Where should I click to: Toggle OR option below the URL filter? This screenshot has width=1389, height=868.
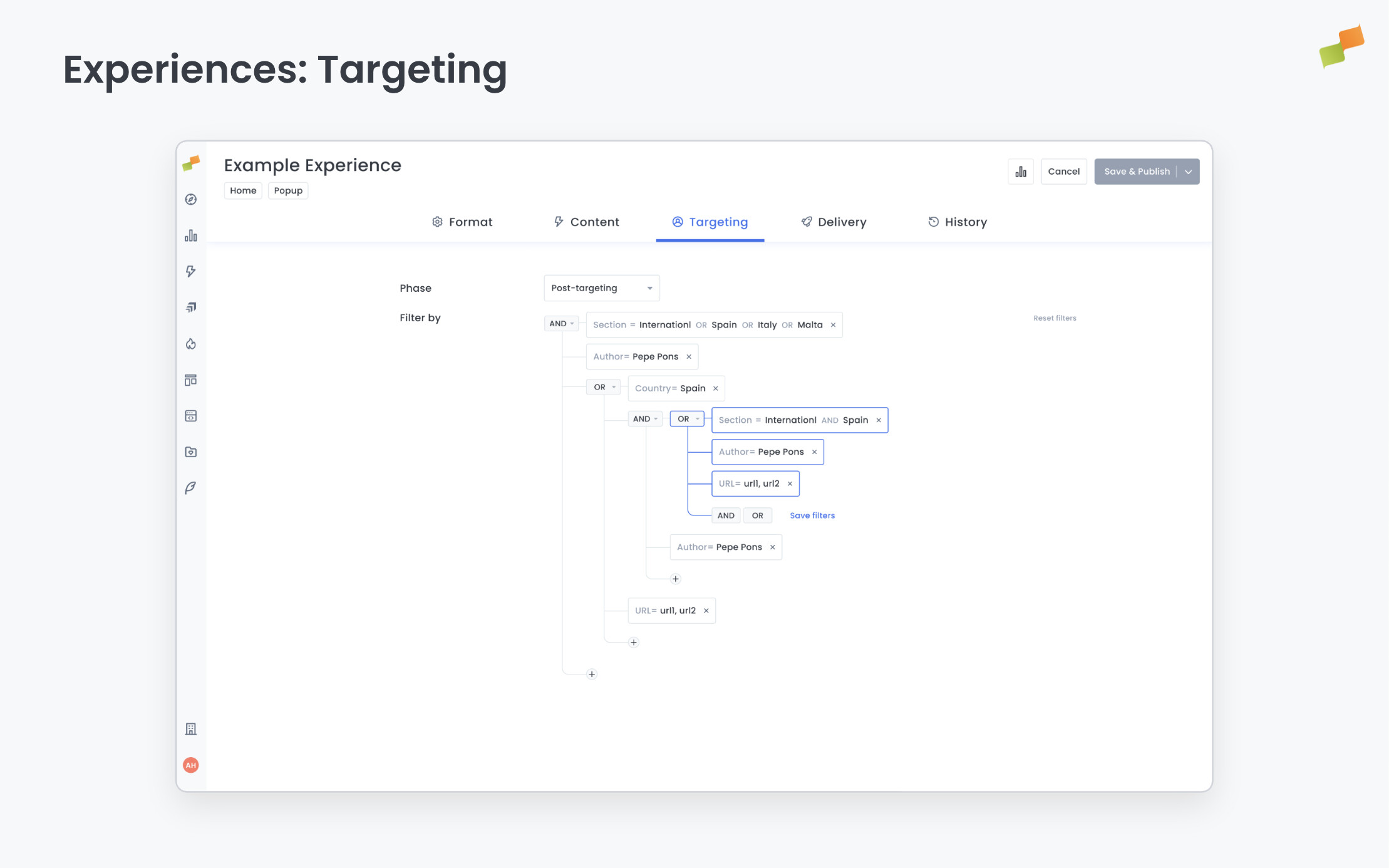(758, 515)
